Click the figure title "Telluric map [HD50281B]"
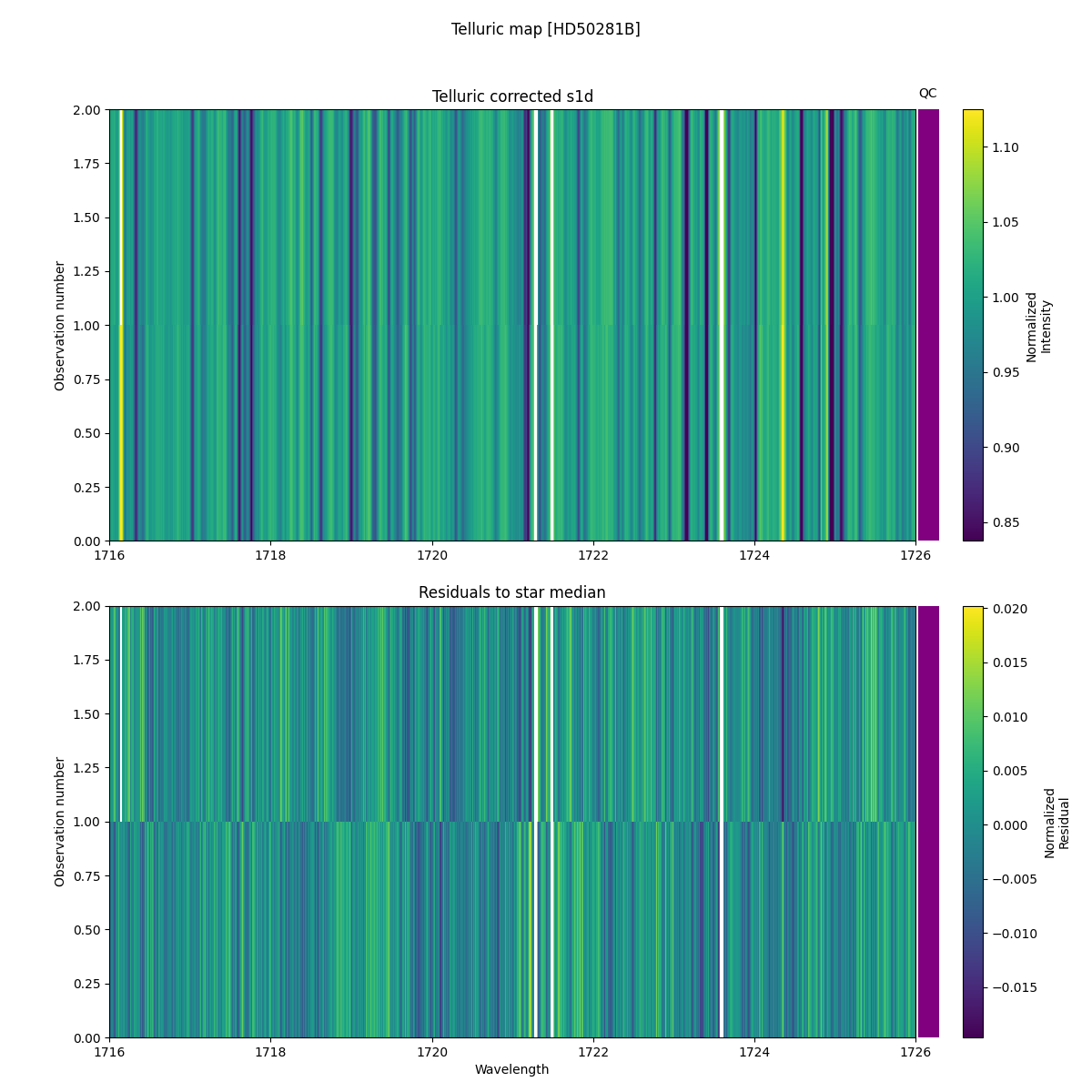Viewport: 1092px width, 1092px height. pyautogui.click(x=545, y=29)
